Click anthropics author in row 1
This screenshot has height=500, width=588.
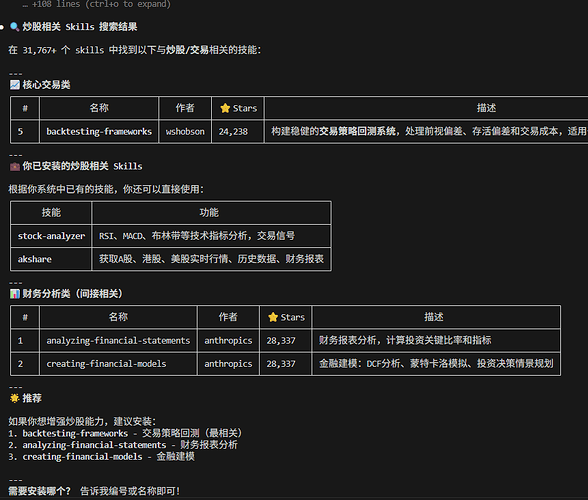click(x=228, y=341)
